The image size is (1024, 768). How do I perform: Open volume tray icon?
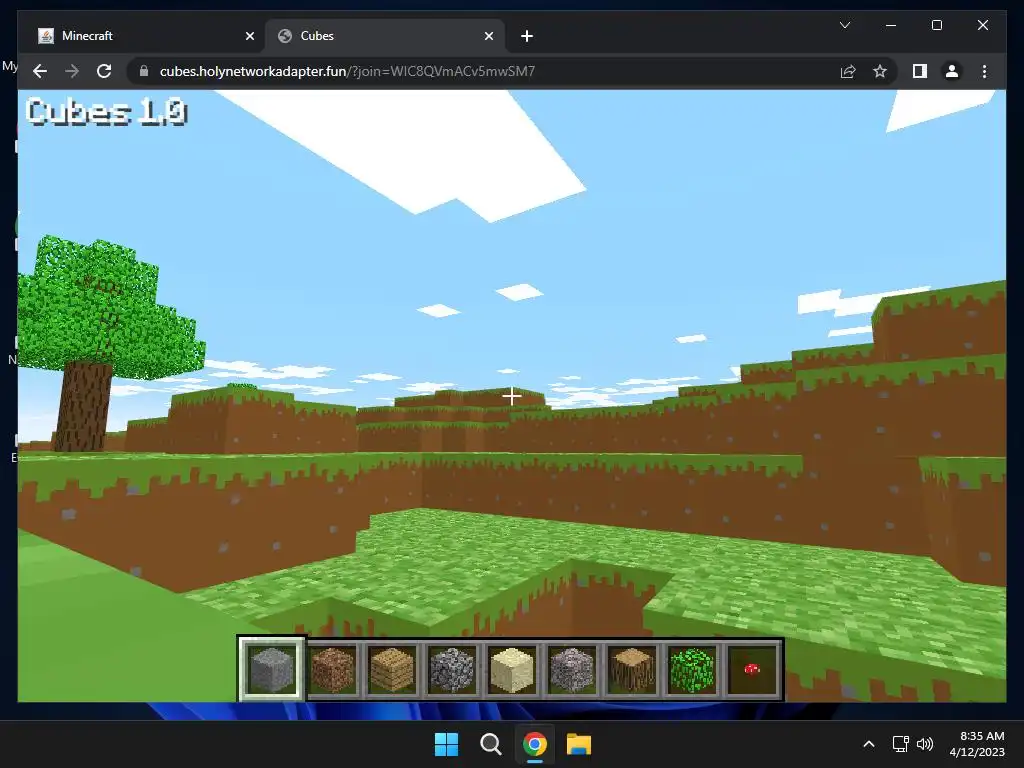925,744
